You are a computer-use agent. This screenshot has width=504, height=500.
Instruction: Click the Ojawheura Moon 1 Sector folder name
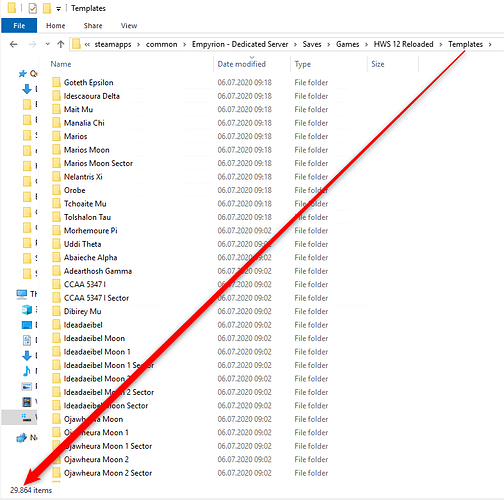point(108,446)
